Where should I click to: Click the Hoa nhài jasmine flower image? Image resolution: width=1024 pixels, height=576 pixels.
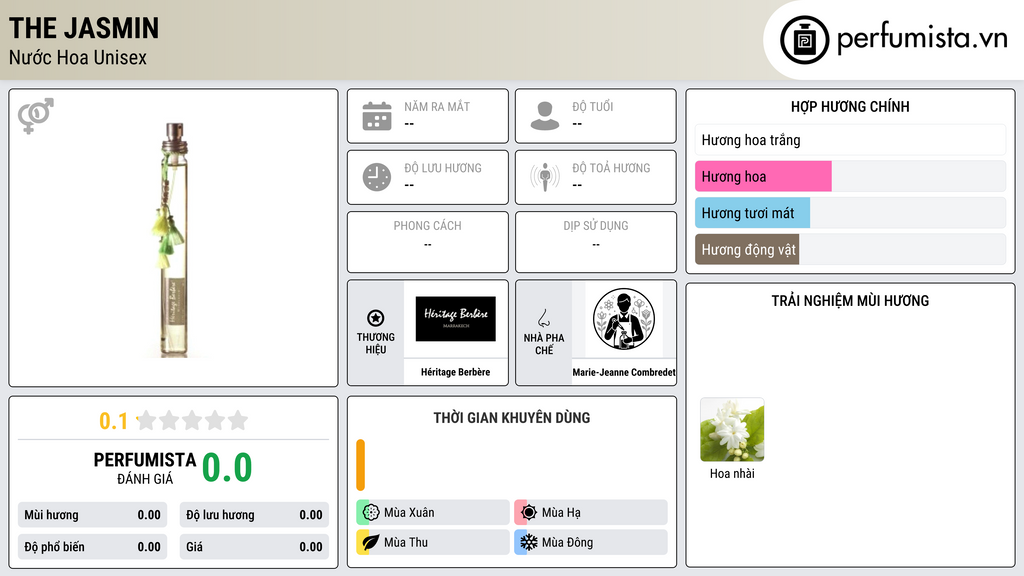732,430
